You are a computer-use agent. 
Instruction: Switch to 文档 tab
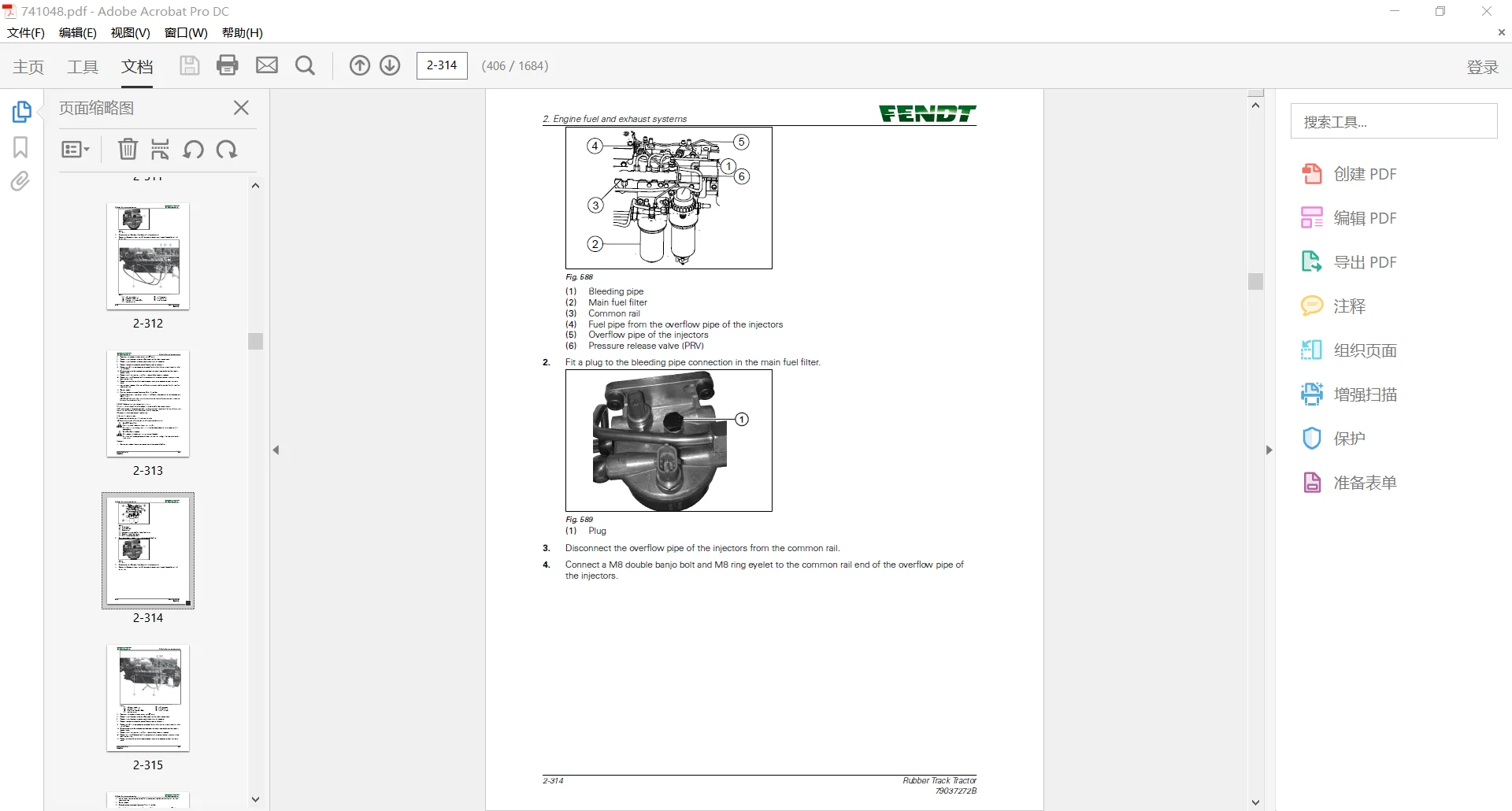tap(137, 67)
